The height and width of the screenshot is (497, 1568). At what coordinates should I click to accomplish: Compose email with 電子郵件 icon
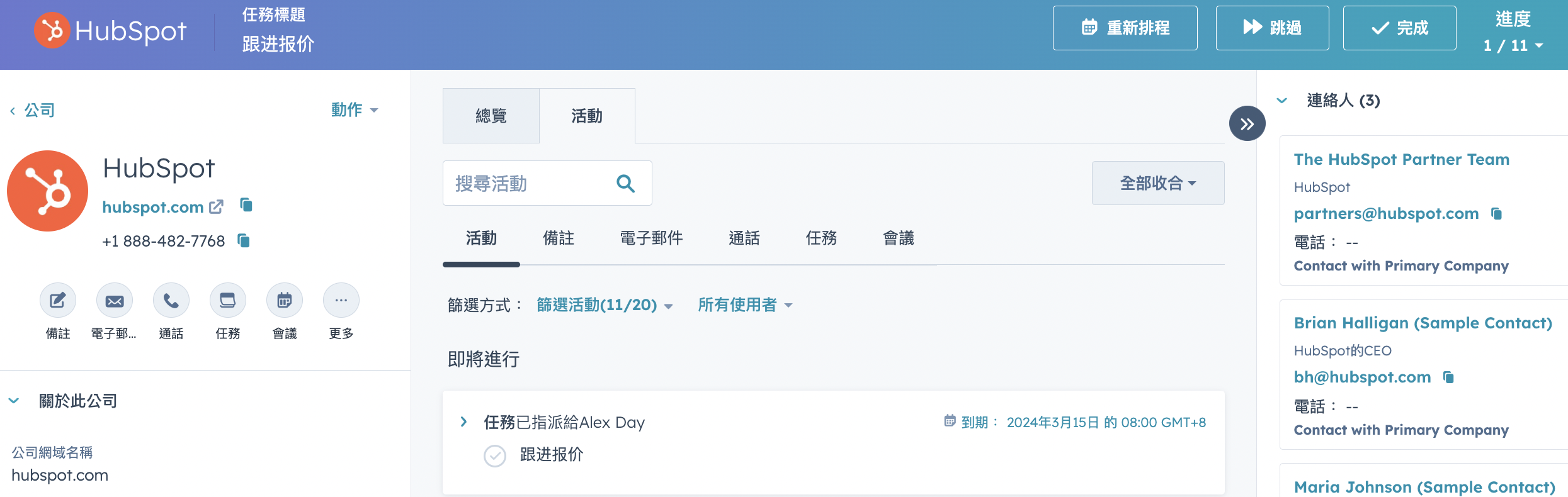pyautogui.click(x=115, y=301)
